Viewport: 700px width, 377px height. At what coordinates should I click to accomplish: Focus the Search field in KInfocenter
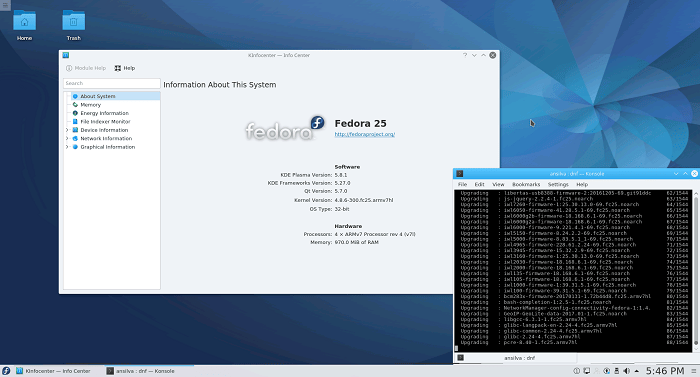pos(112,83)
